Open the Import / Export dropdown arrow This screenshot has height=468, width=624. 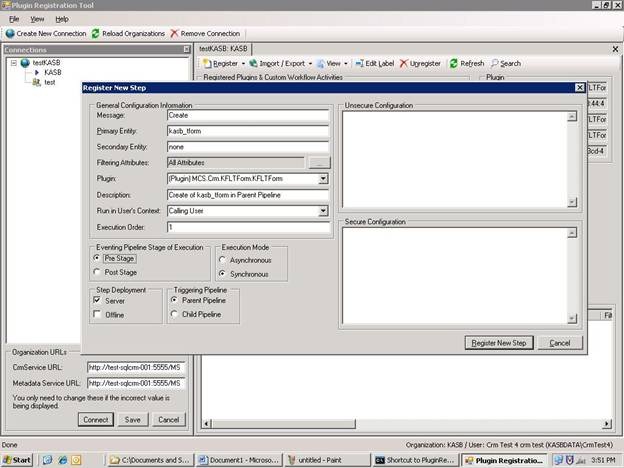[310, 64]
